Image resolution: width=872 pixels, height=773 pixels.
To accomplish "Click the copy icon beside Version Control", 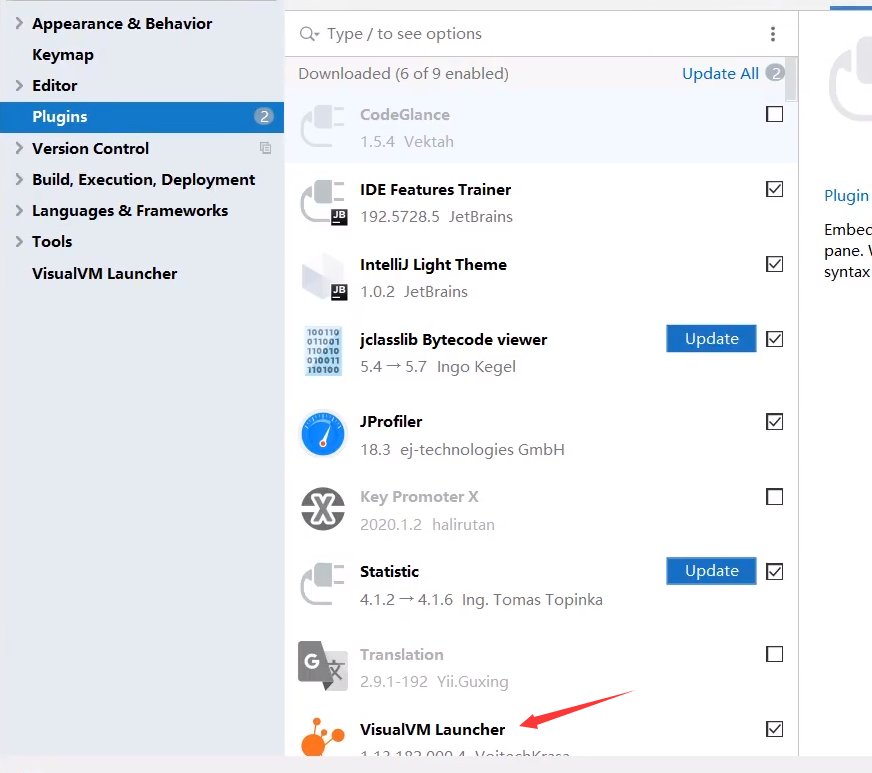I will click(266, 148).
